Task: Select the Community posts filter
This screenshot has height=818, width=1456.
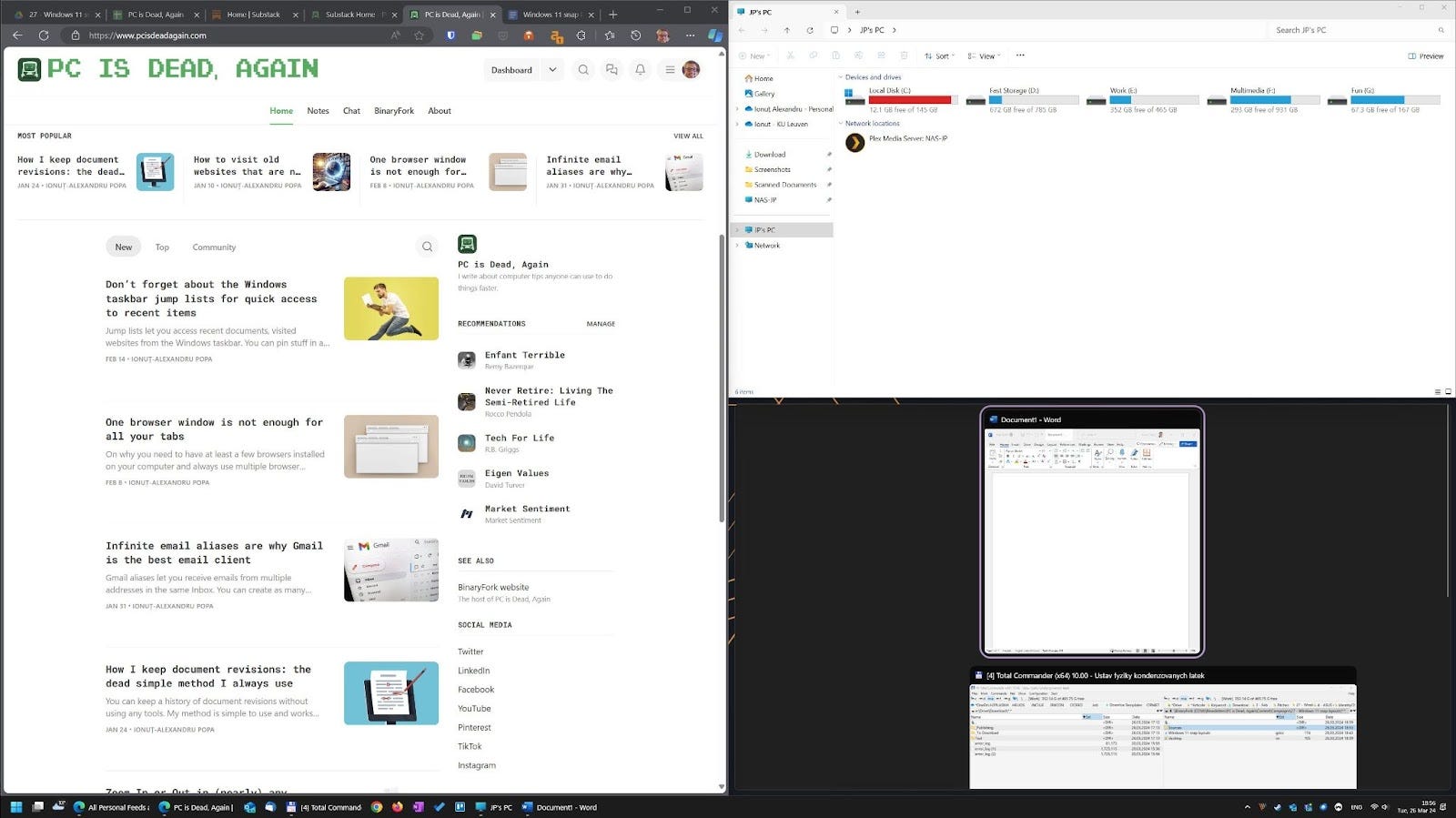Action: (x=214, y=247)
